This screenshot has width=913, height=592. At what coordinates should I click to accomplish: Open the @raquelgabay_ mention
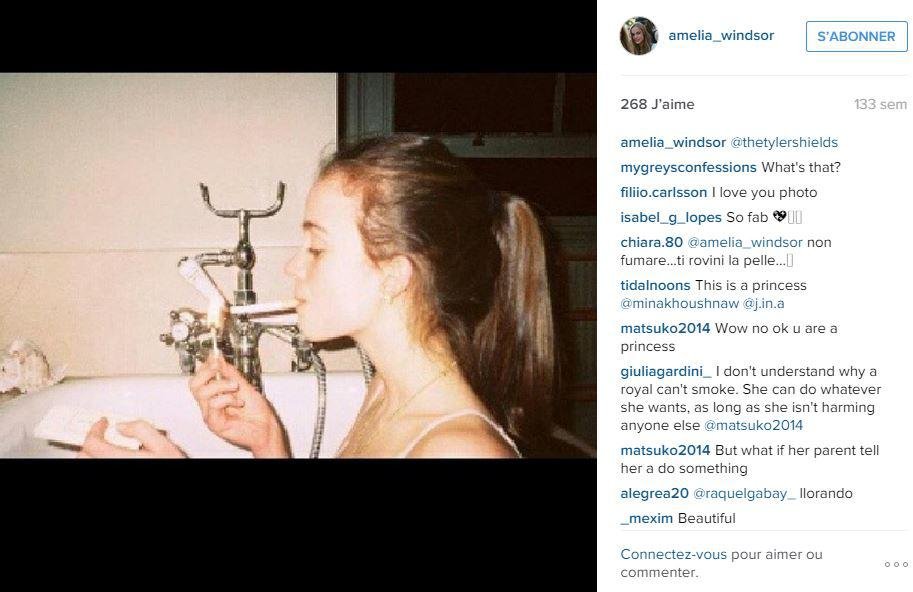pos(744,494)
